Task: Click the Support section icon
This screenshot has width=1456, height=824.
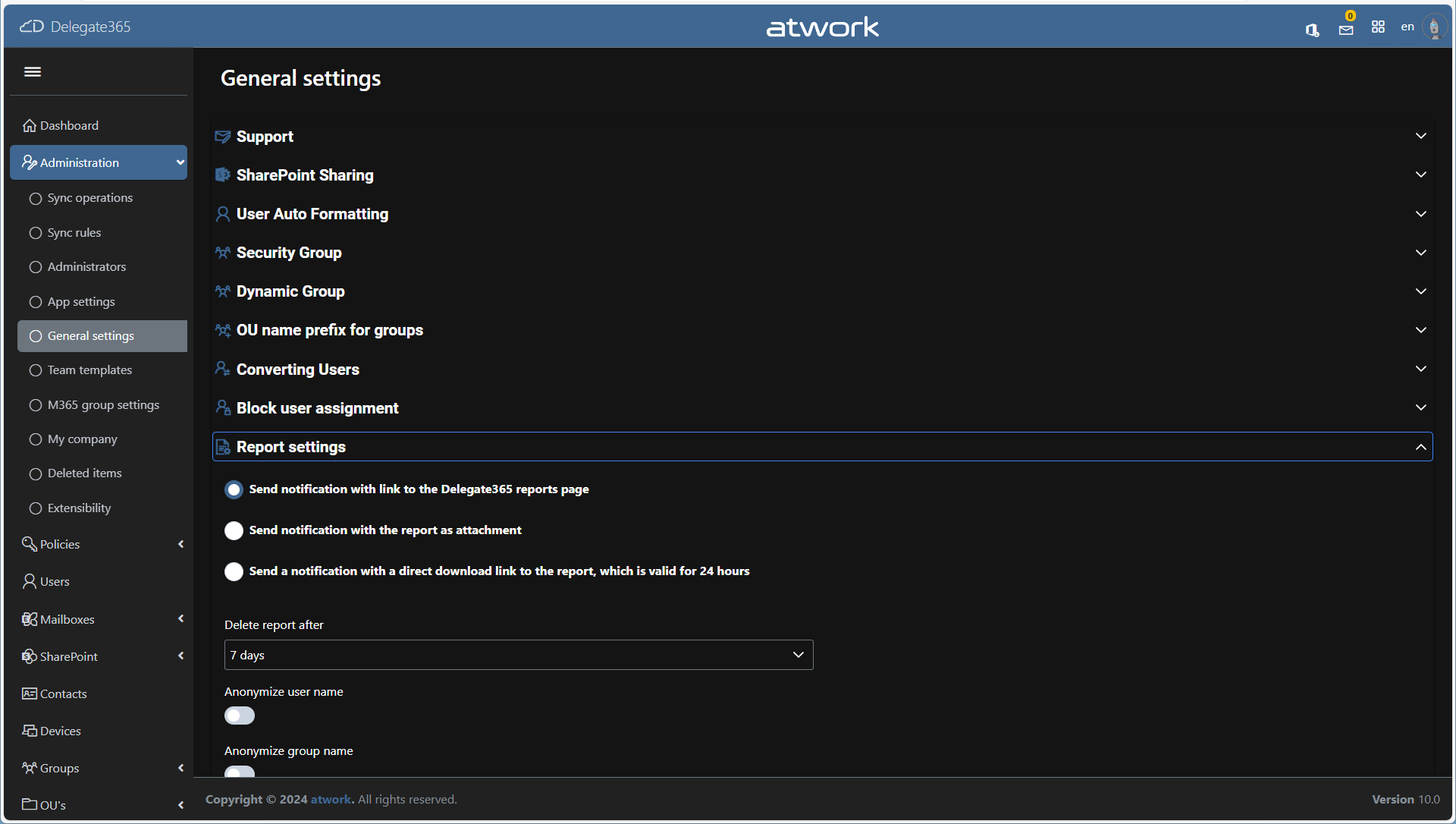Action: point(223,137)
